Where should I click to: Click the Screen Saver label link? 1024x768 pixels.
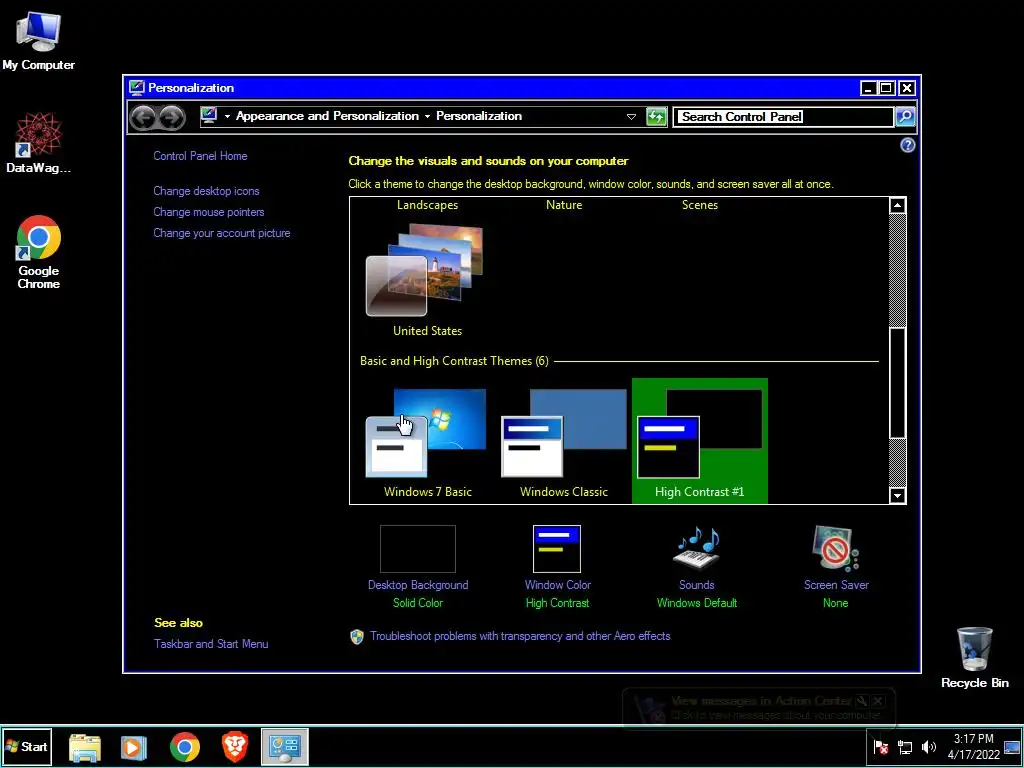836,584
